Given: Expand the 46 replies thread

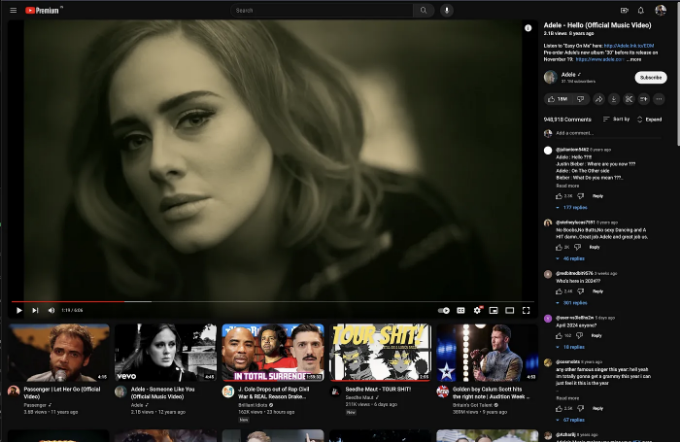Looking at the screenshot, I should [570, 259].
